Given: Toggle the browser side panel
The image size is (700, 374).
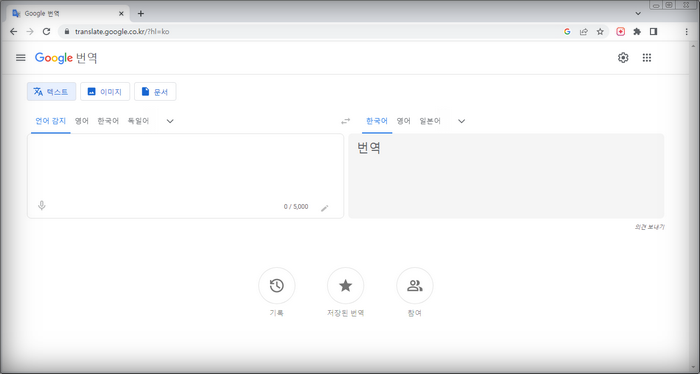Looking at the screenshot, I should coord(654,32).
